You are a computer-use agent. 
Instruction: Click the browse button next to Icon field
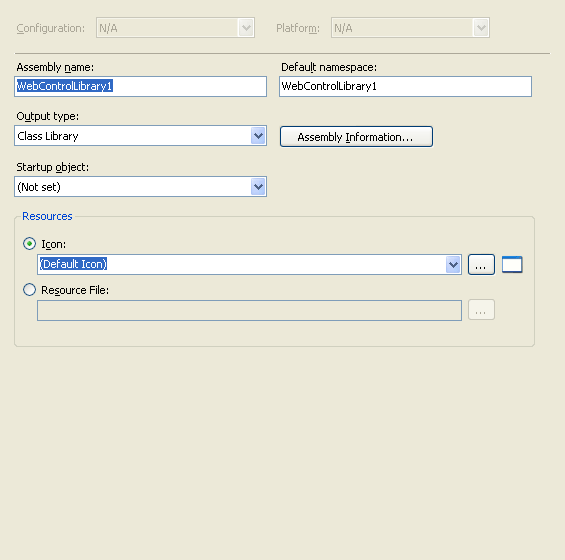point(481,265)
